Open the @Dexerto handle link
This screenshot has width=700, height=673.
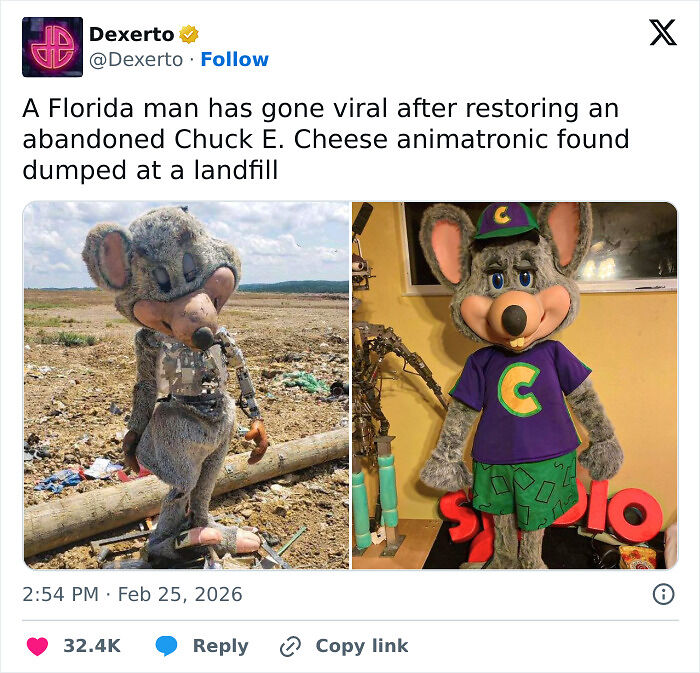[x=136, y=60]
